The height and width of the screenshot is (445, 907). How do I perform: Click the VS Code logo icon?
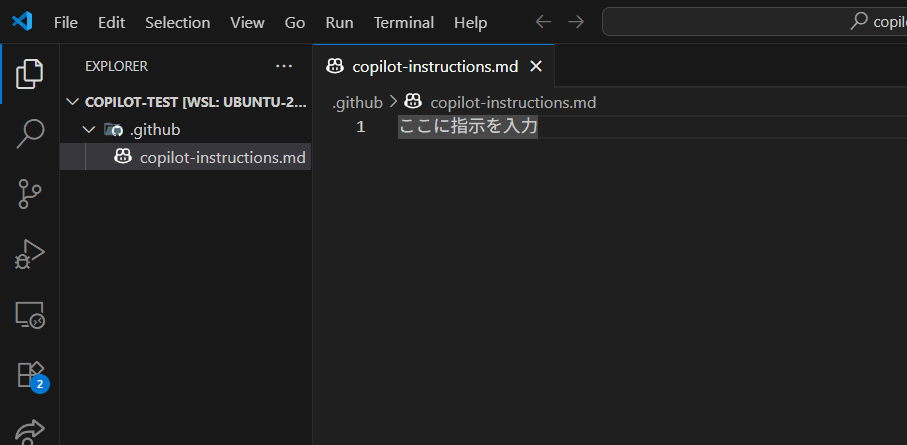(x=22, y=22)
